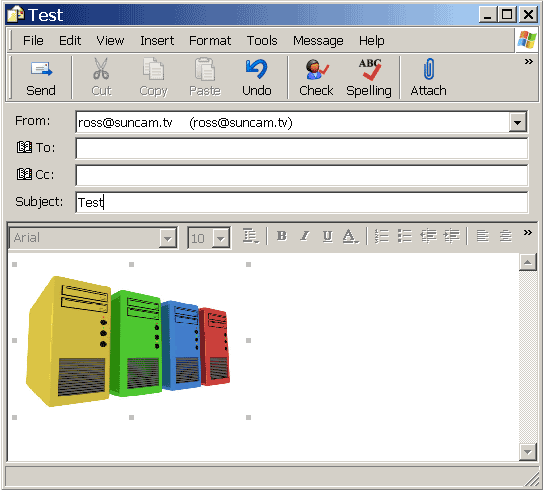The height and width of the screenshot is (490, 543).
Task: Open the Help menu
Action: [372, 41]
